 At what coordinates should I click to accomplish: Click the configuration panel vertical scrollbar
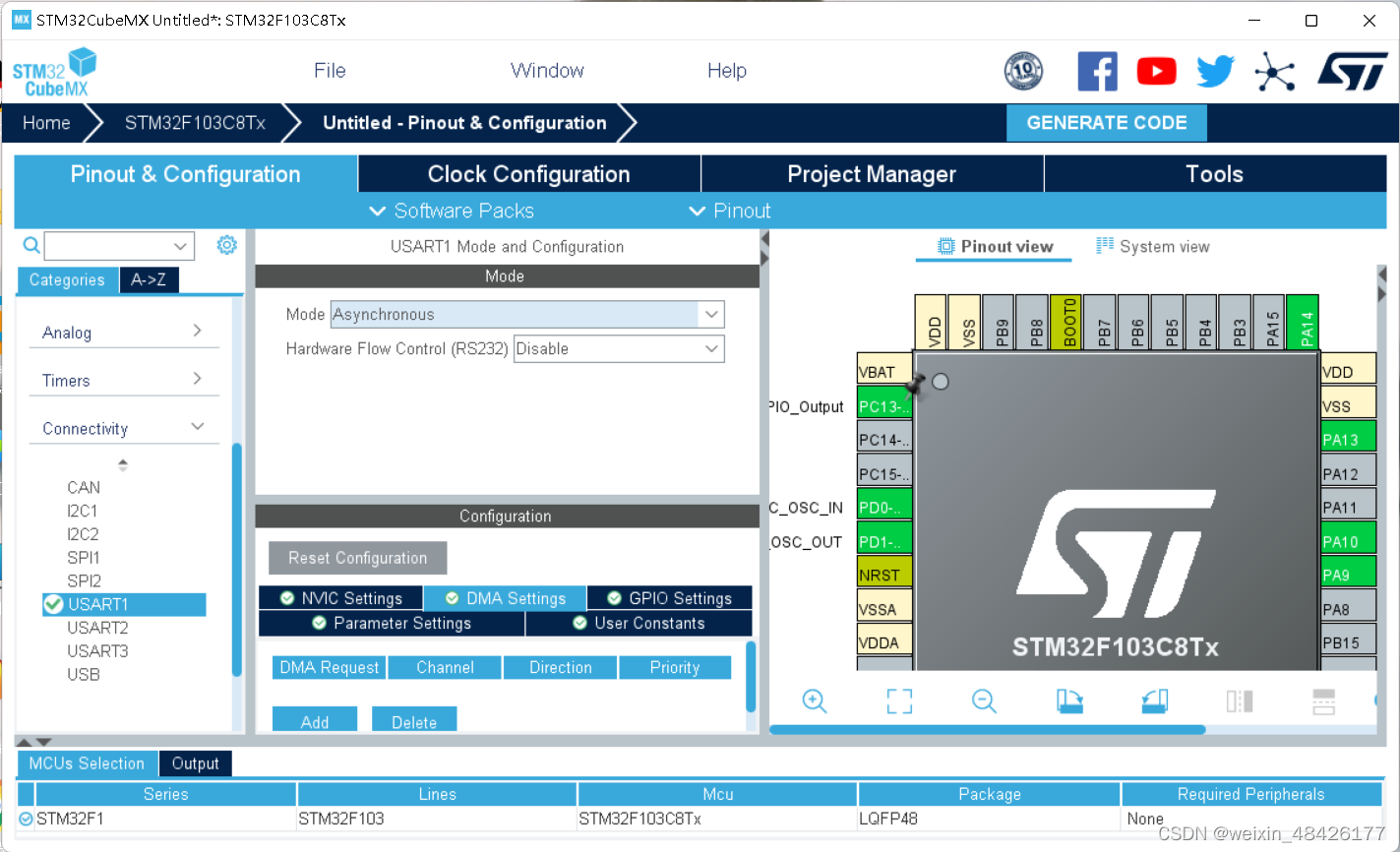[752, 676]
